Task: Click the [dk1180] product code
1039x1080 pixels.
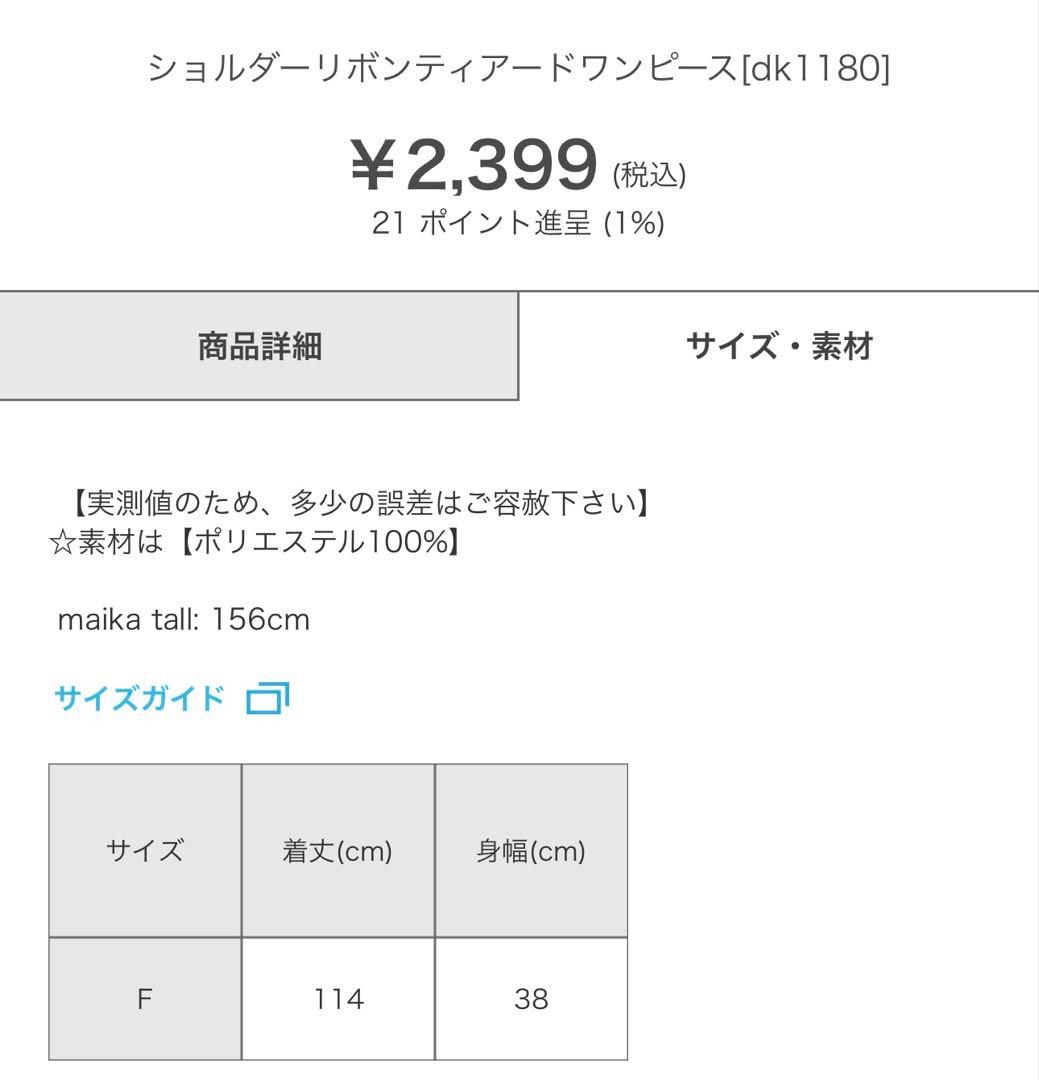Action: tap(815, 68)
